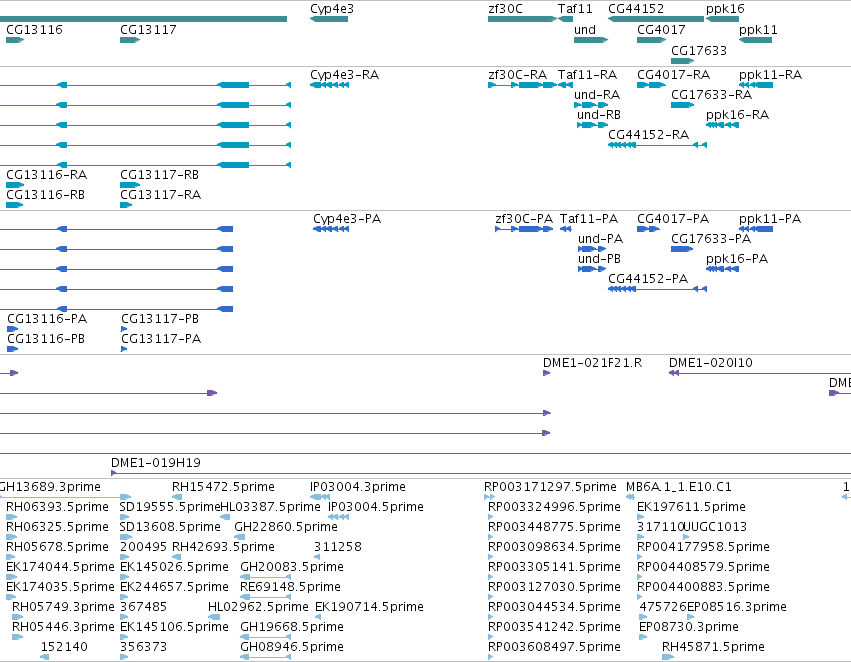Viewport: 851px width, 662px height.
Task: Open the und gene label
Action: pyautogui.click(x=585, y=30)
